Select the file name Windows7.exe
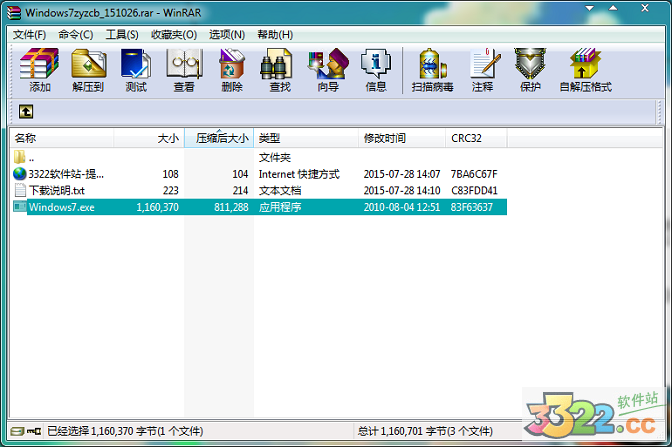 click(x=62, y=207)
